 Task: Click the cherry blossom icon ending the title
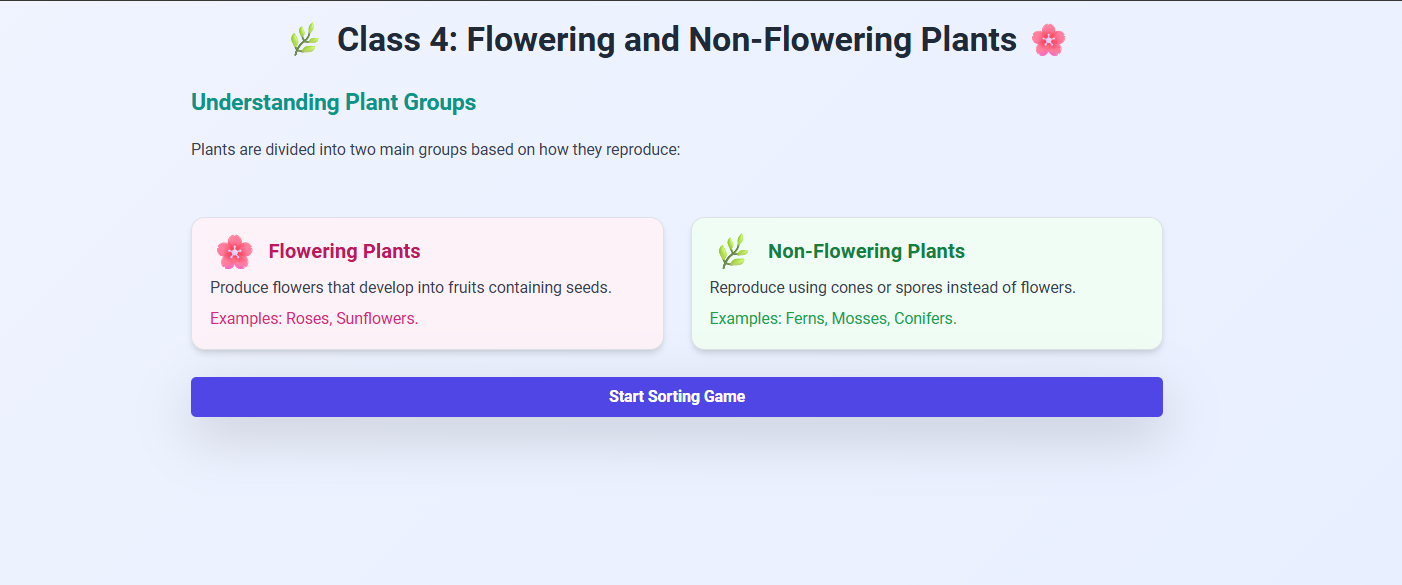1048,40
